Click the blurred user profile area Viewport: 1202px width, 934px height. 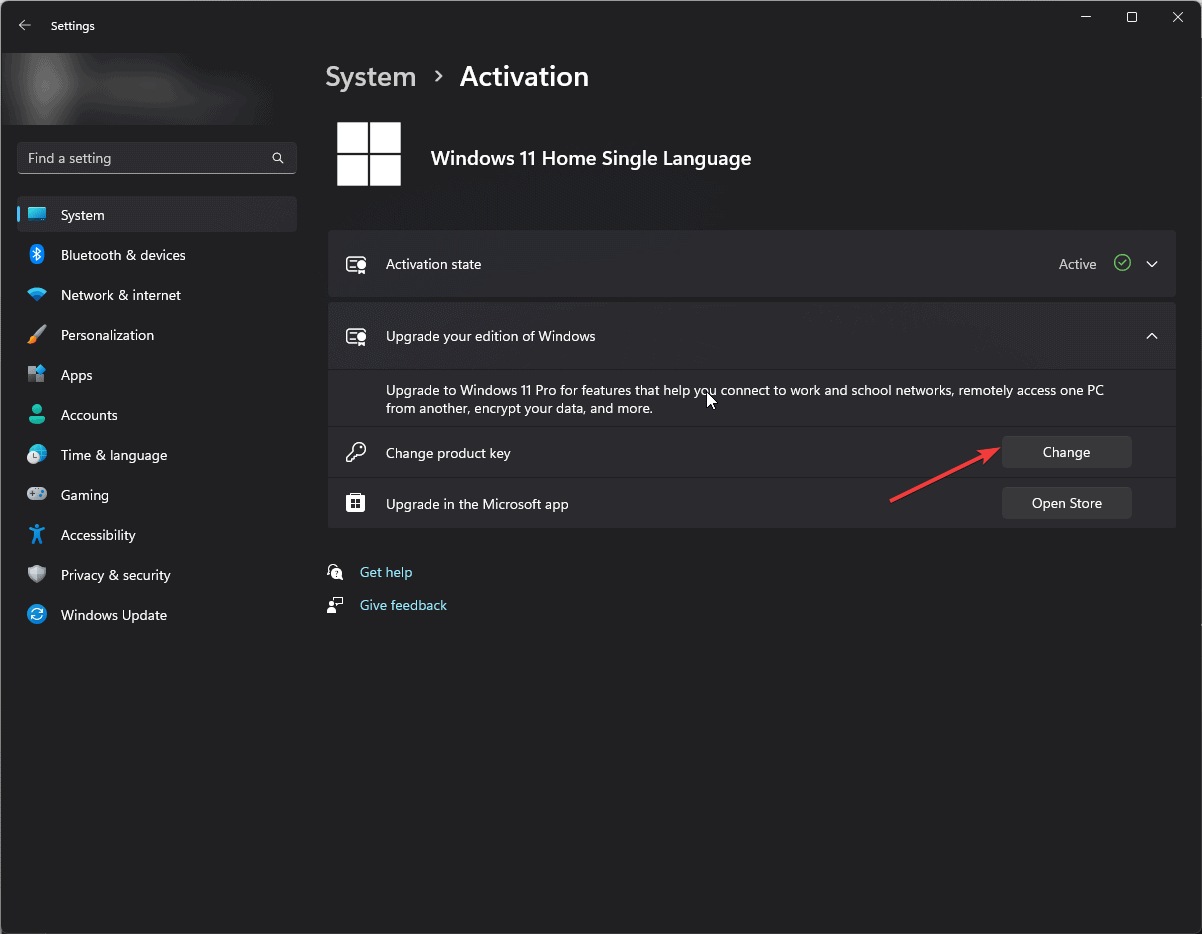(x=138, y=88)
